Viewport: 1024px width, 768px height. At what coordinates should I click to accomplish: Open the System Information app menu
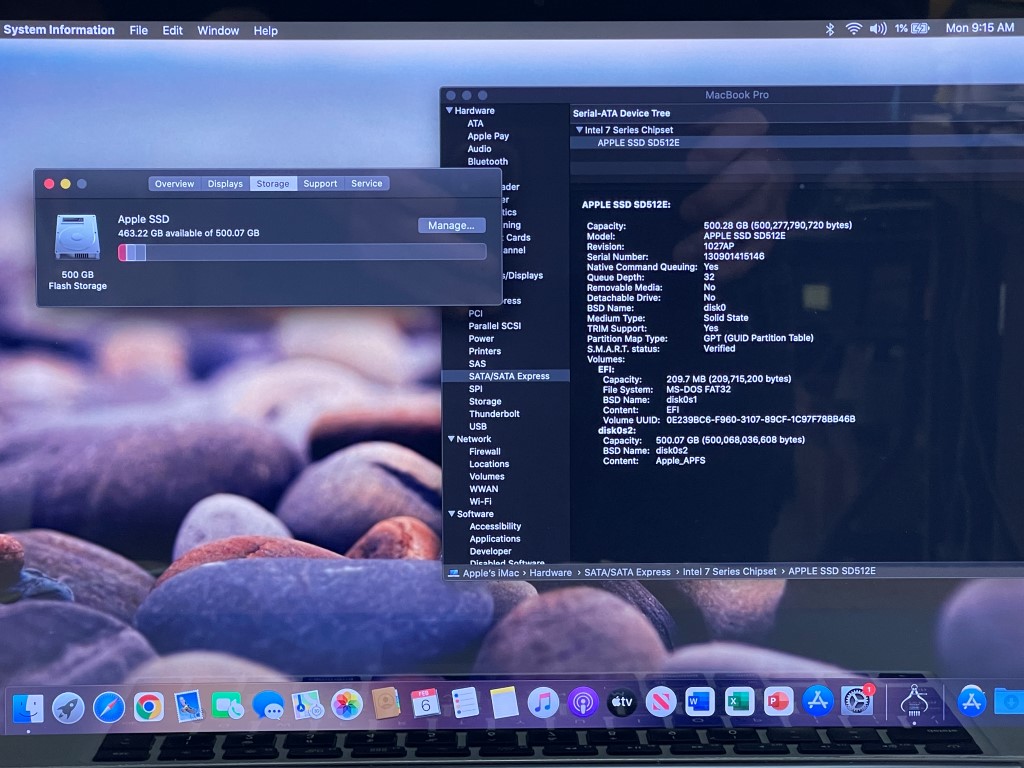point(59,29)
